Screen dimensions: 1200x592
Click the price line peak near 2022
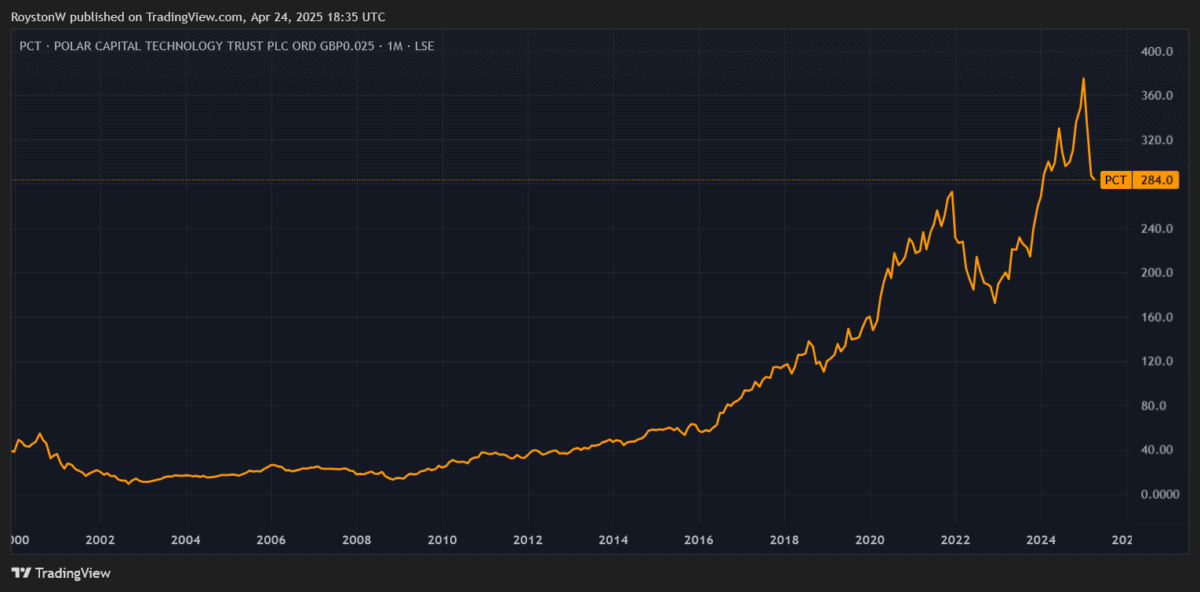click(952, 192)
